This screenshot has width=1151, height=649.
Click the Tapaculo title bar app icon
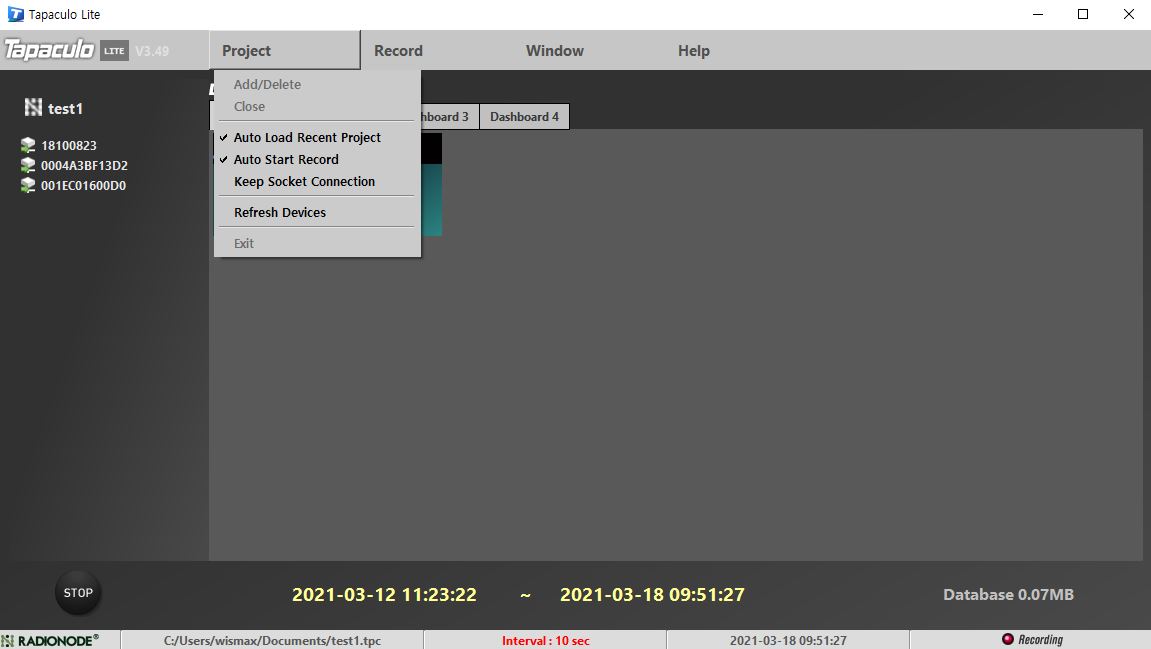click(x=15, y=14)
